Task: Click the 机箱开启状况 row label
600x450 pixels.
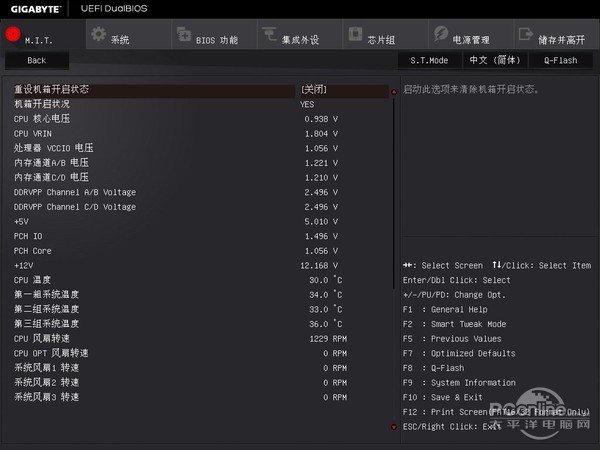Action: [x=42, y=104]
